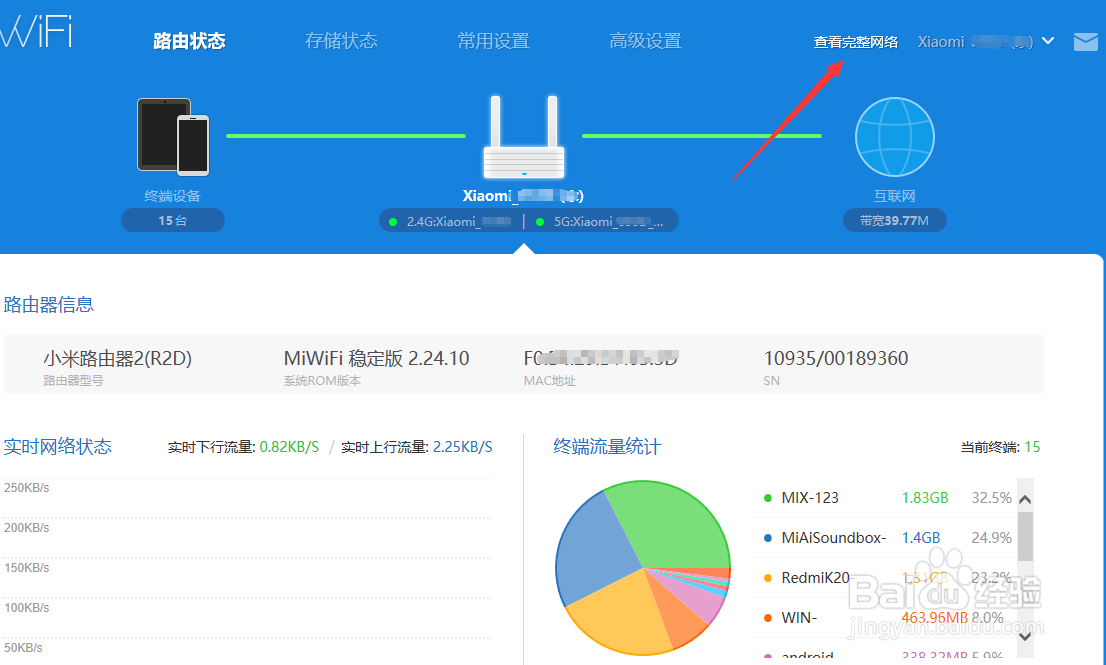Click the 32.5% percentage value
Viewport: 1106px width, 665px height.
pyautogui.click(x=991, y=498)
